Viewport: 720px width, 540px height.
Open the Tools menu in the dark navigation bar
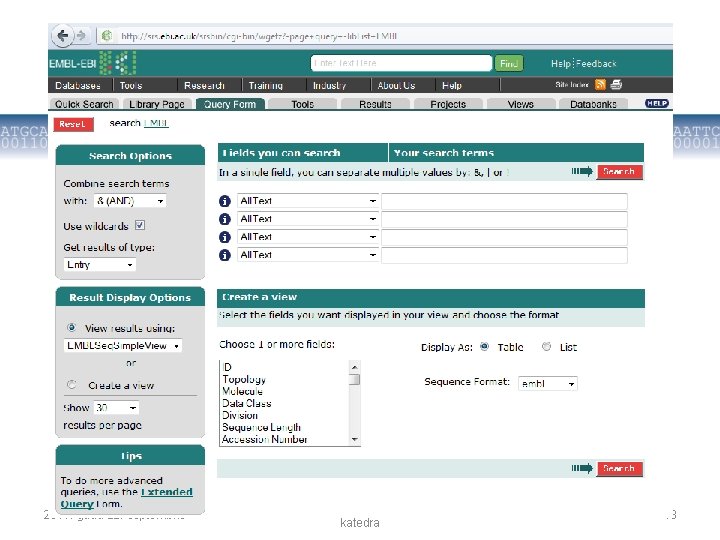pos(131,85)
